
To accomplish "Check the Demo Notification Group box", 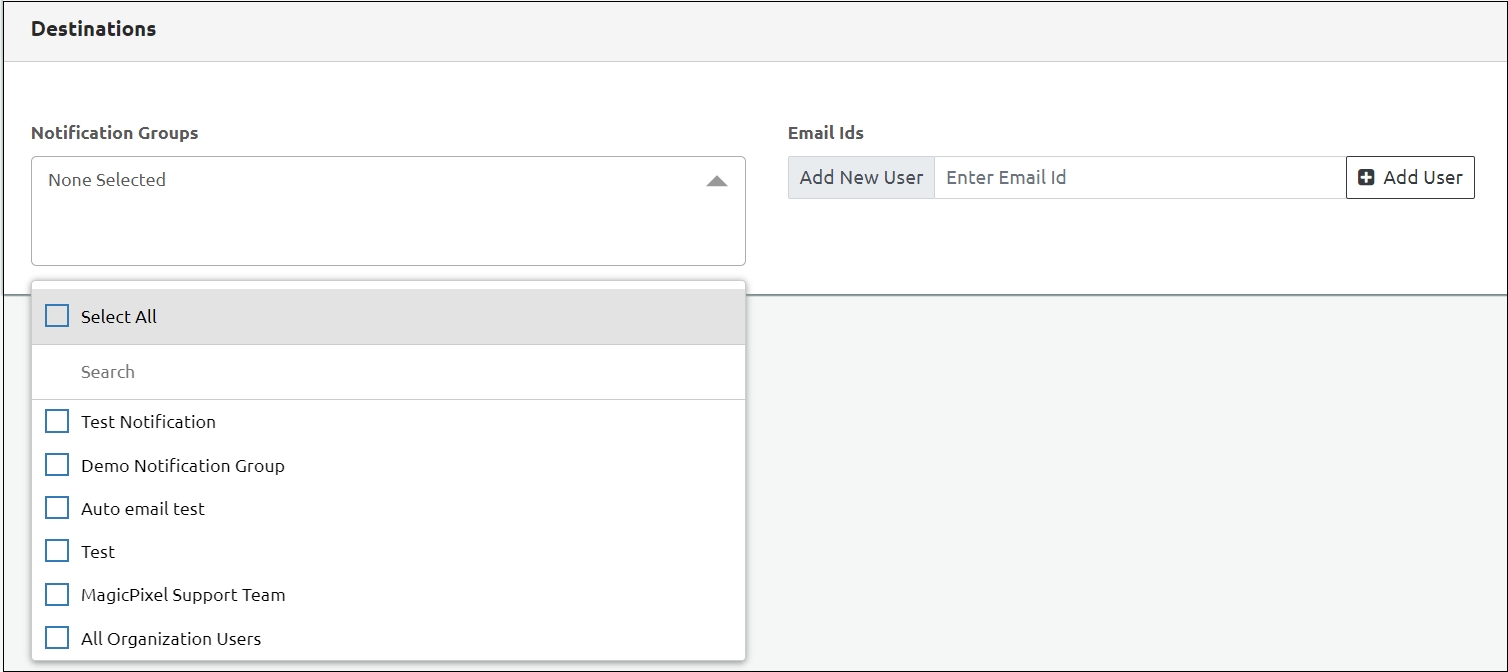I will tap(57, 465).
